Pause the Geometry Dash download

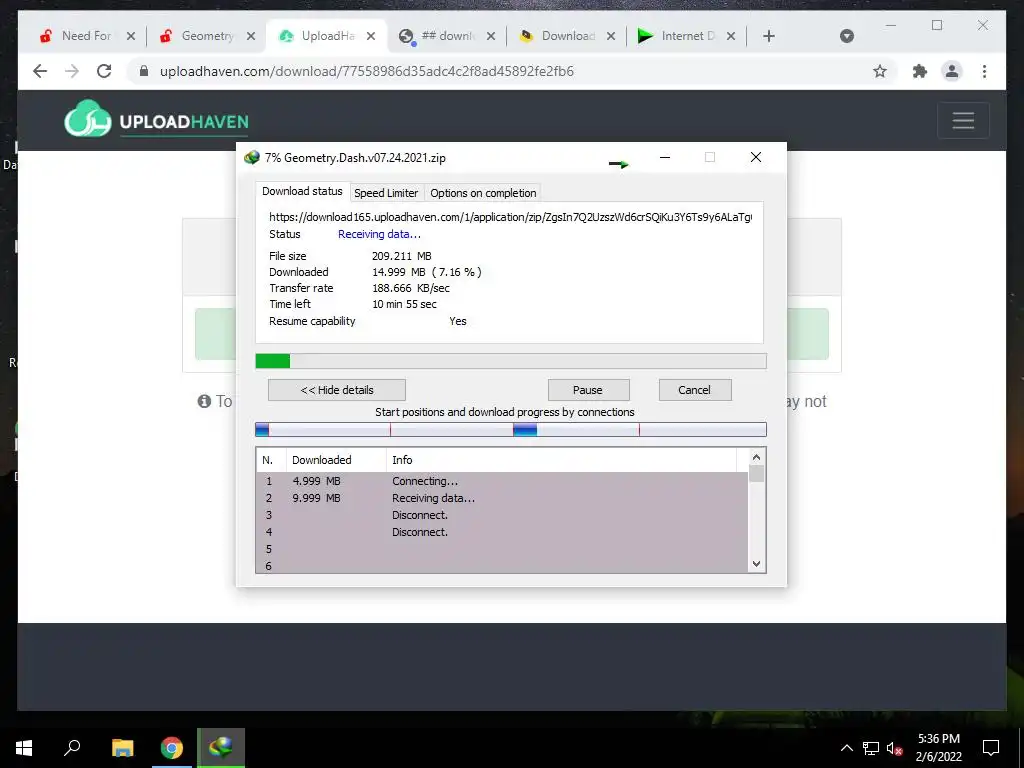[x=588, y=390]
